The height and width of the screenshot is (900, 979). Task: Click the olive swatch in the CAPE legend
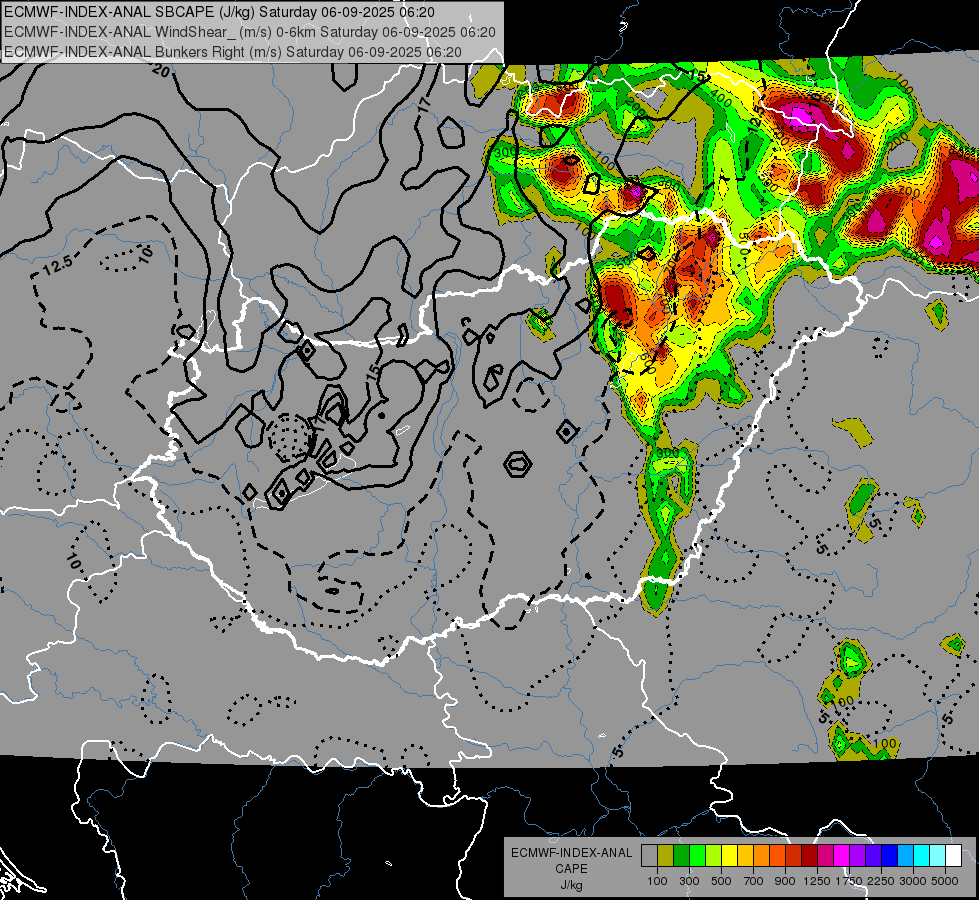tap(665, 856)
